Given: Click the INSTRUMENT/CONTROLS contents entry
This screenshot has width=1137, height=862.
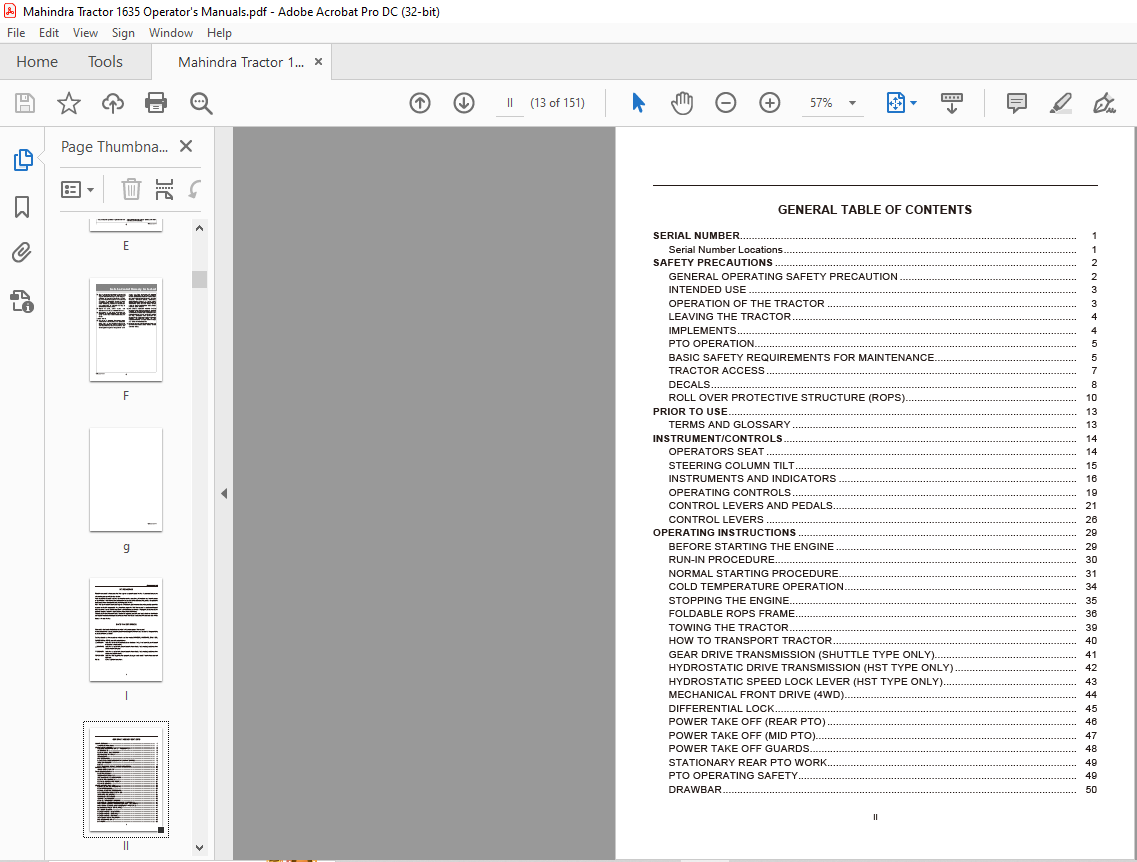Looking at the screenshot, I should (875, 439).
